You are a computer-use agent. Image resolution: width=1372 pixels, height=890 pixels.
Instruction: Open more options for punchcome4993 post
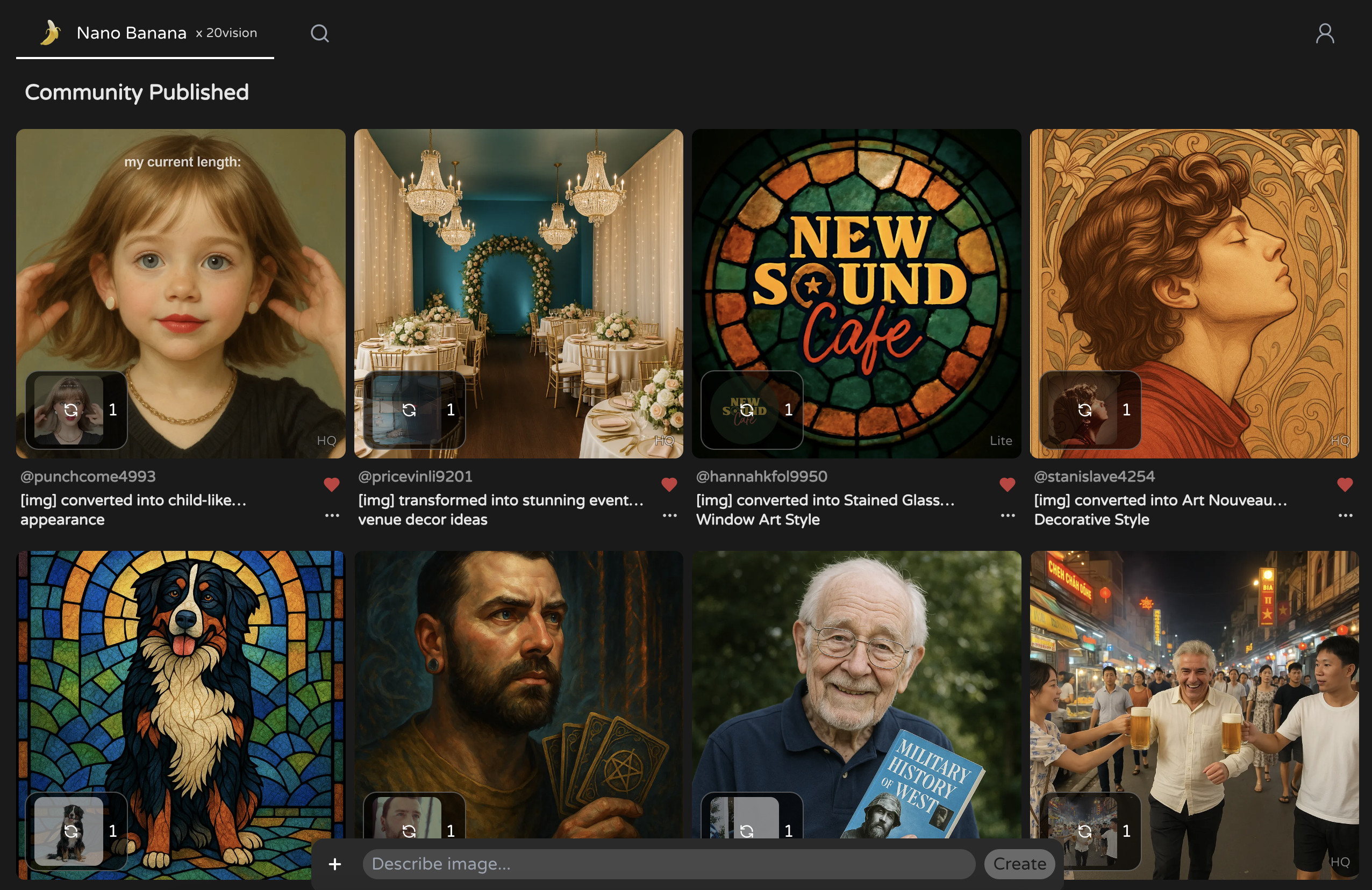click(x=332, y=515)
